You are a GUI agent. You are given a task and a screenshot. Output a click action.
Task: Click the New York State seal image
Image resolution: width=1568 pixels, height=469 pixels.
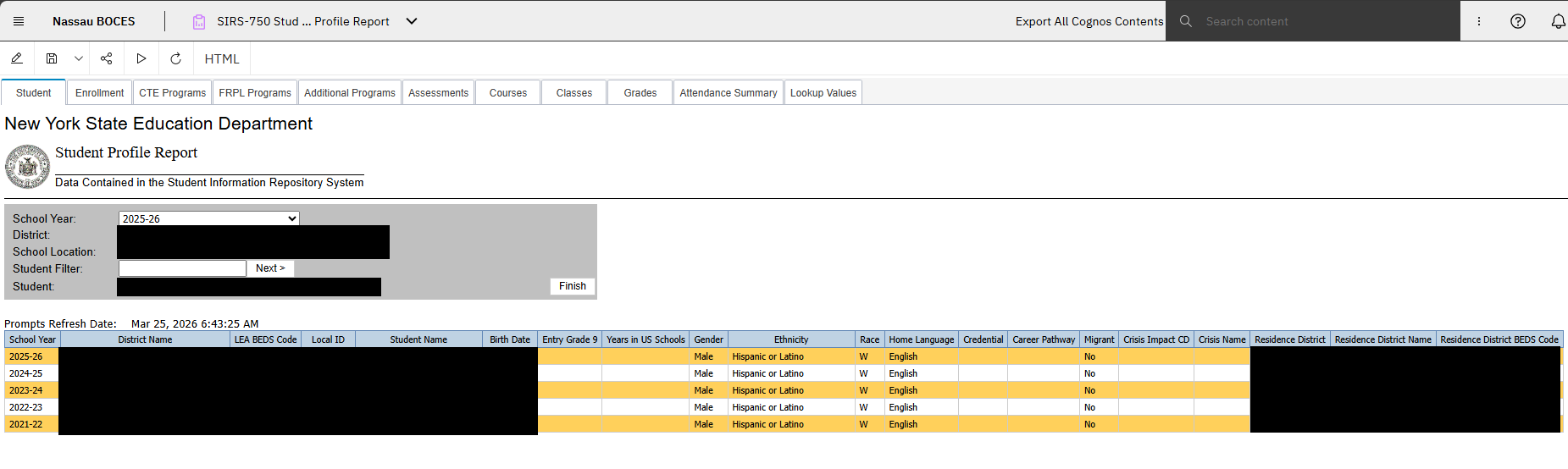click(x=27, y=166)
